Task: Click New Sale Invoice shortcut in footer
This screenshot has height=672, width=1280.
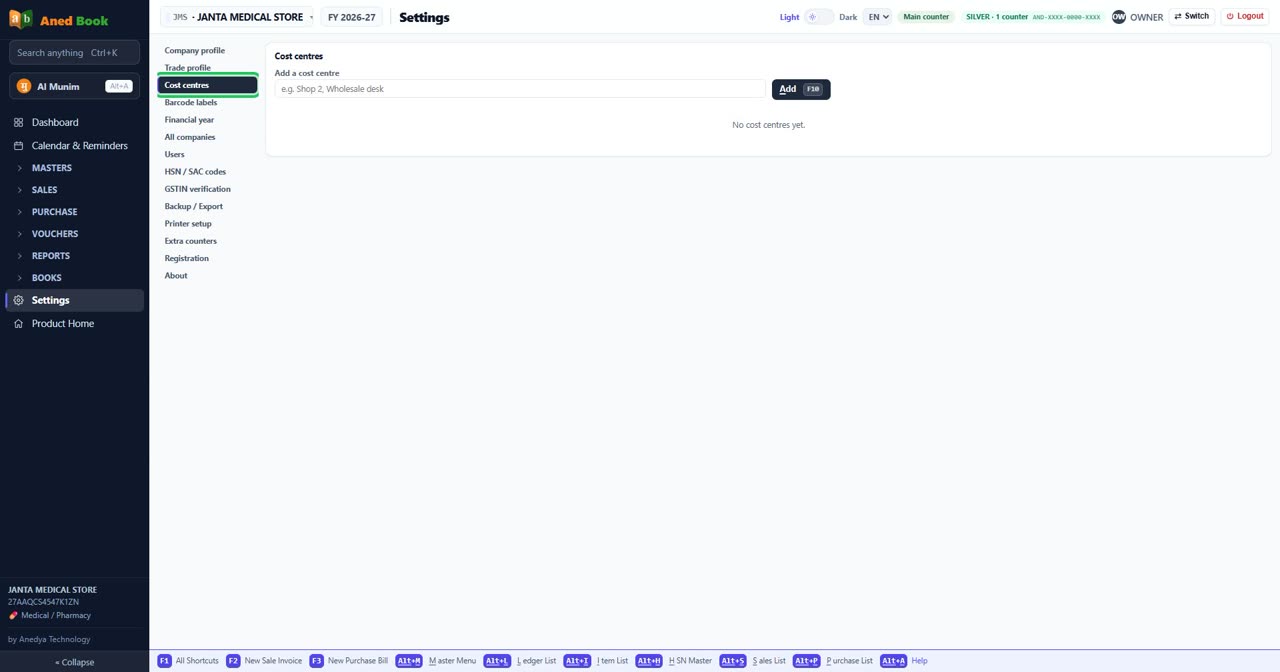Action: coord(264,661)
